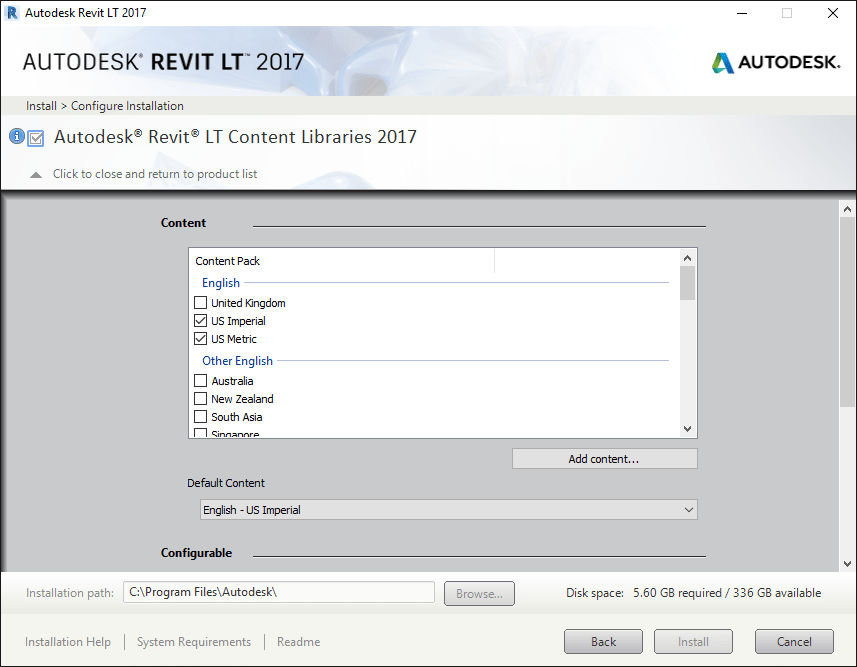Click the Install button
857x667 pixels.
point(694,642)
